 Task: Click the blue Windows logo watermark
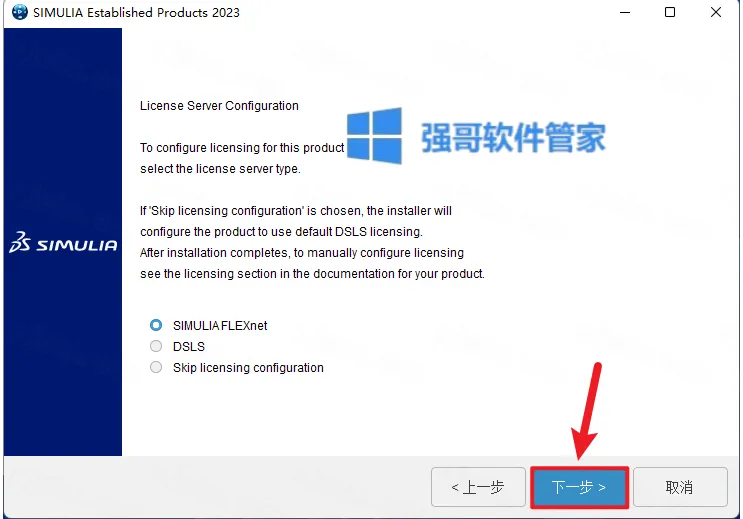click(x=374, y=136)
